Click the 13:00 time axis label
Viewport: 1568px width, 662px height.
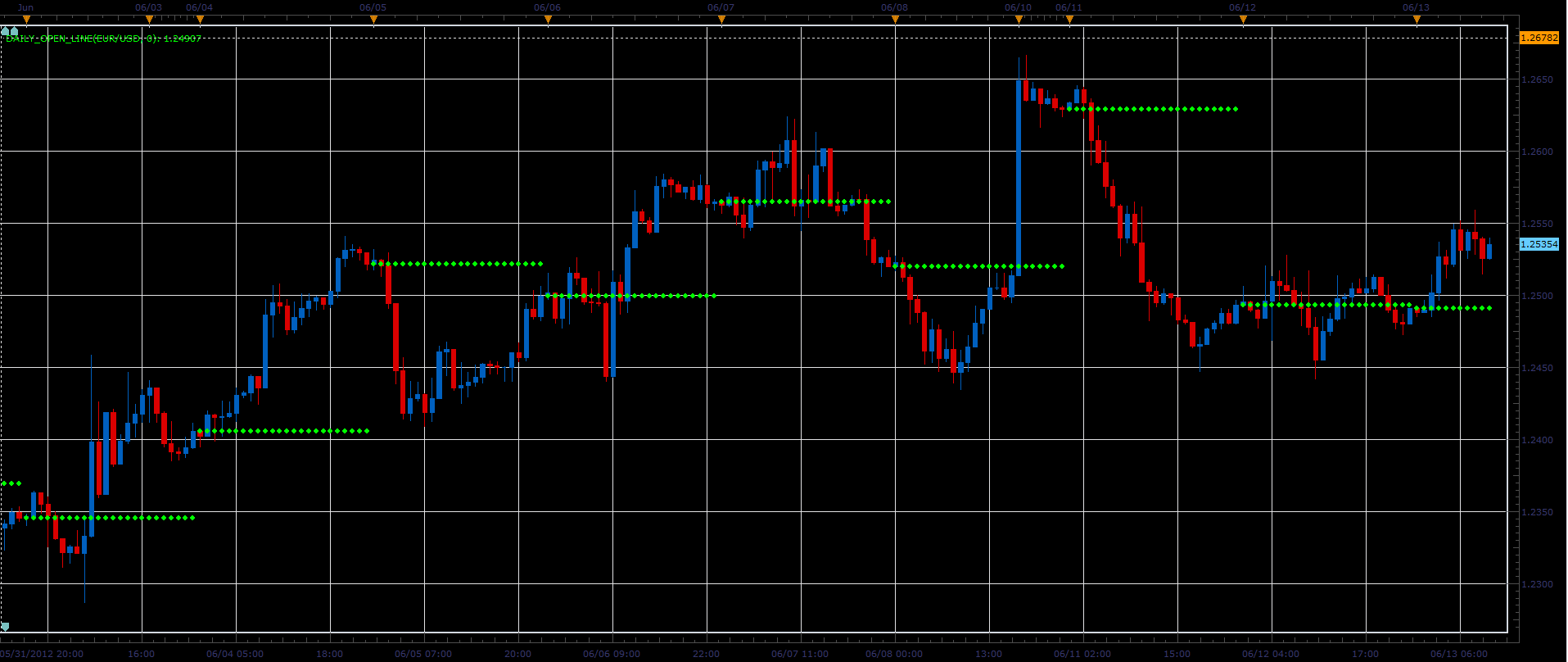point(988,654)
